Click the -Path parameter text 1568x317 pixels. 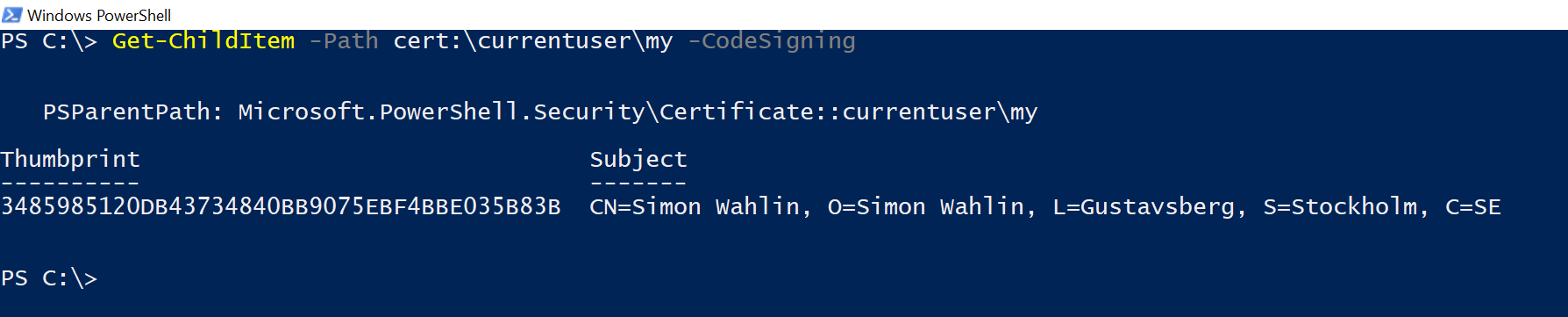click(344, 41)
